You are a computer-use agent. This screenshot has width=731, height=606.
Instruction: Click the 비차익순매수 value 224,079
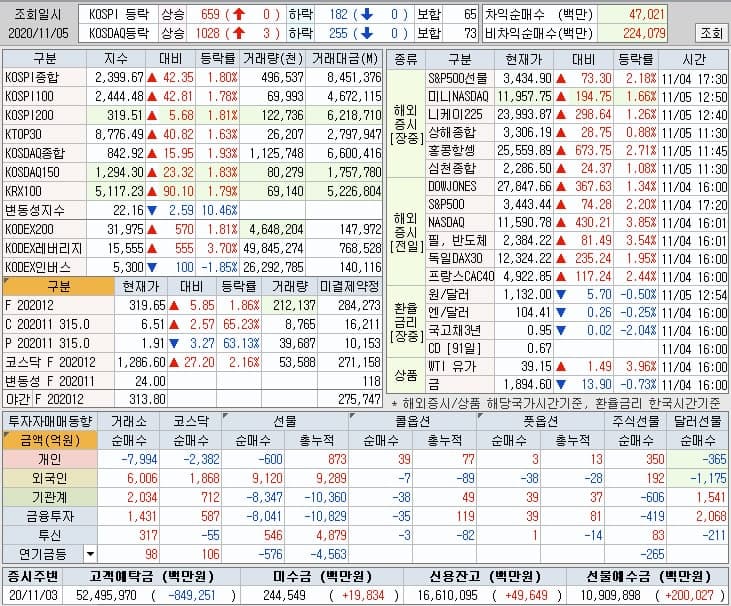point(644,33)
